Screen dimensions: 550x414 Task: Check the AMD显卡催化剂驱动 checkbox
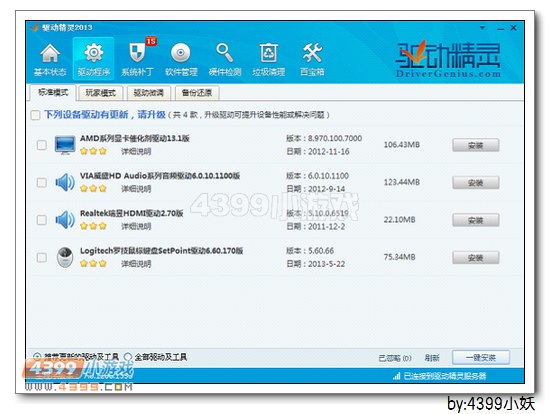(x=42, y=145)
